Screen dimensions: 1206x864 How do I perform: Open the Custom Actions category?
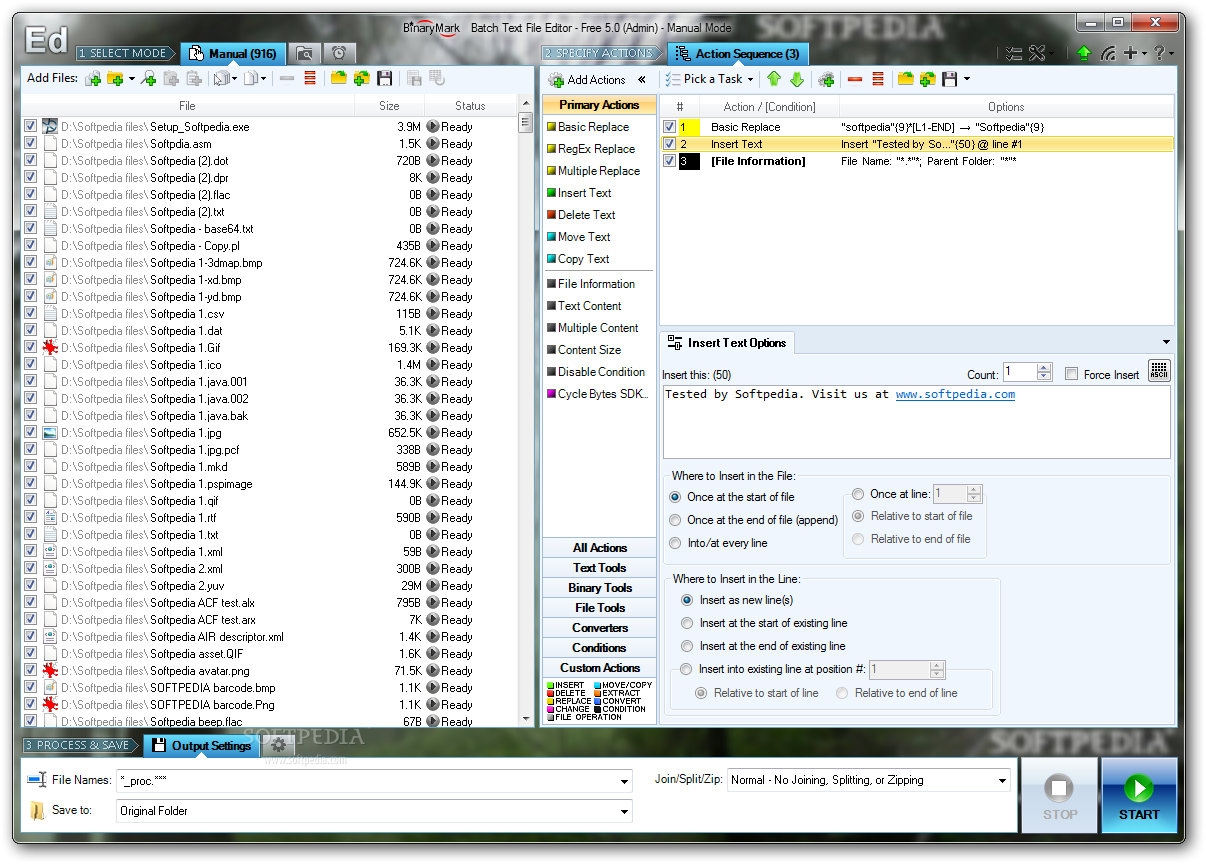point(599,668)
